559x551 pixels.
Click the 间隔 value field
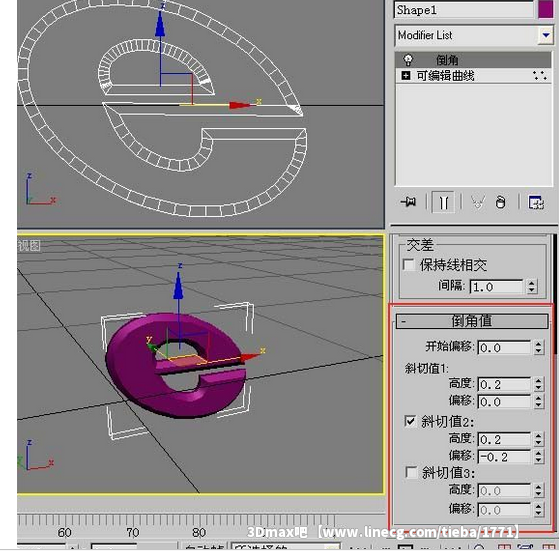pos(496,287)
